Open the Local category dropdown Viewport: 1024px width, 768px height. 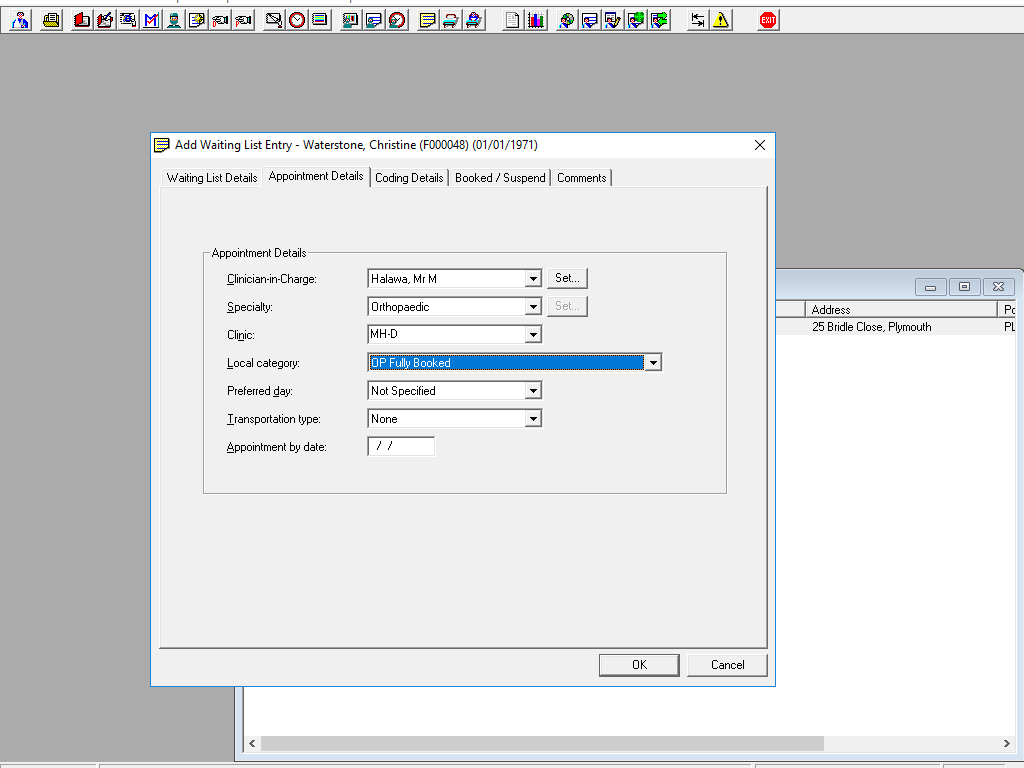pos(653,362)
